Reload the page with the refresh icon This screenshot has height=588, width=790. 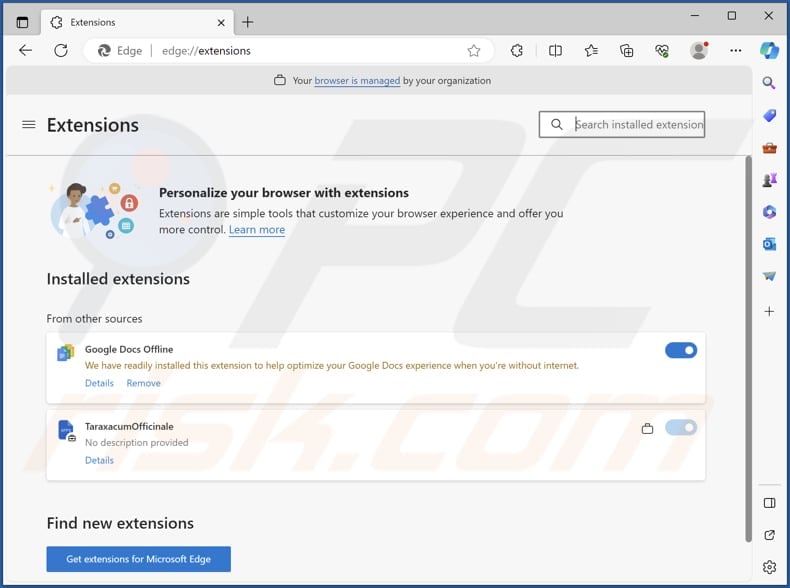click(x=61, y=50)
